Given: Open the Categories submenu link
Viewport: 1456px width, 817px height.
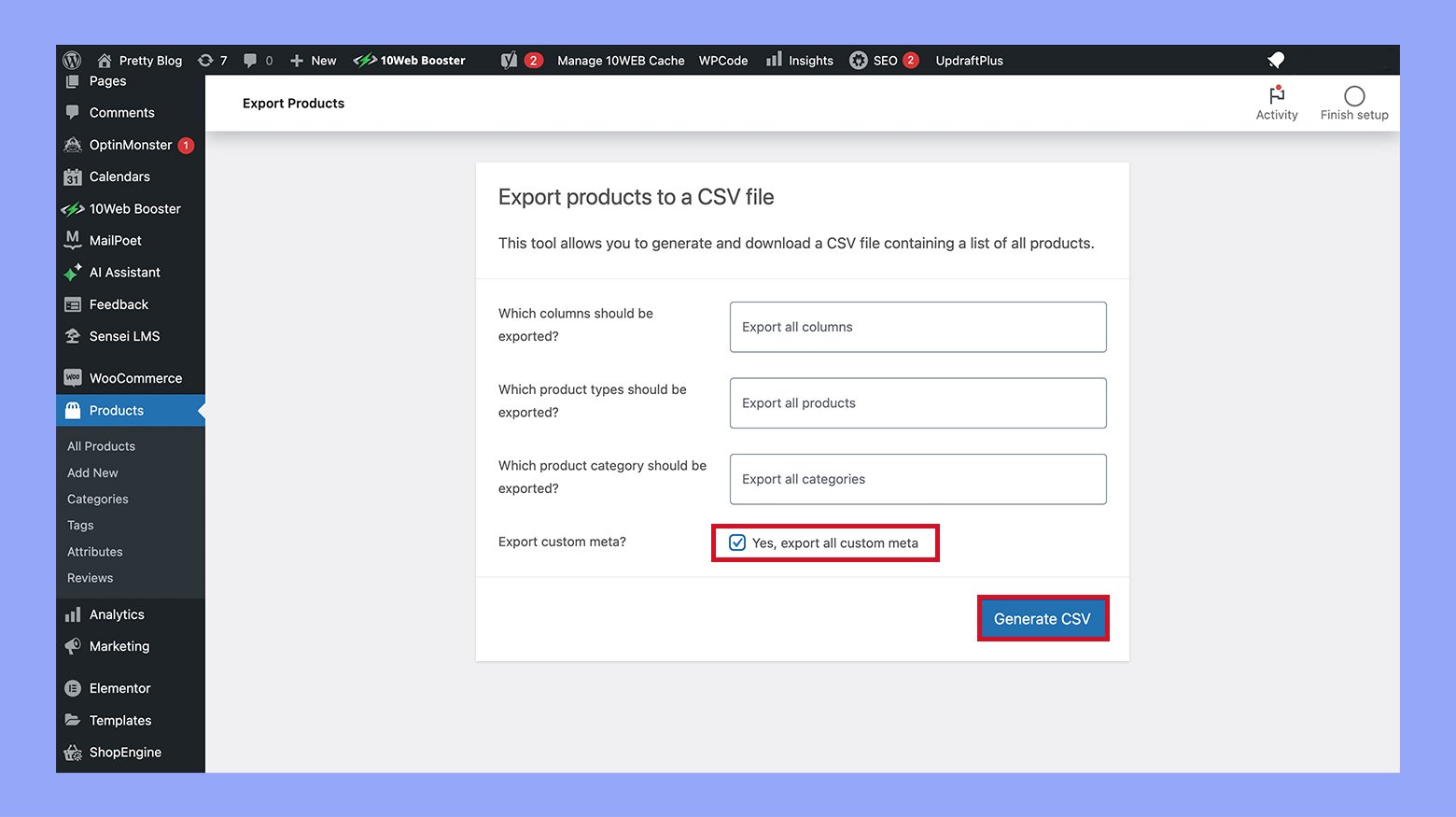Looking at the screenshot, I should click(98, 500).
